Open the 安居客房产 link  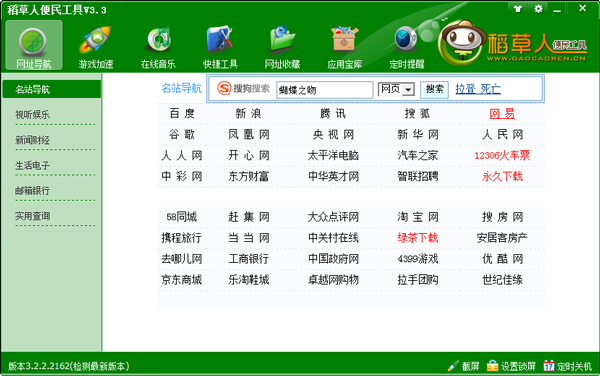(x=502, y=238)
